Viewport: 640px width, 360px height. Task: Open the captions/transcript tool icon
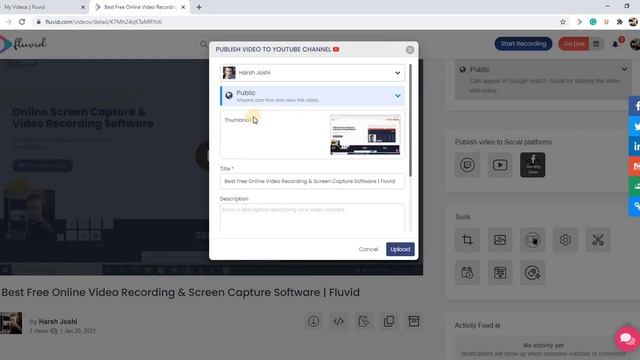tap(500, 273)
